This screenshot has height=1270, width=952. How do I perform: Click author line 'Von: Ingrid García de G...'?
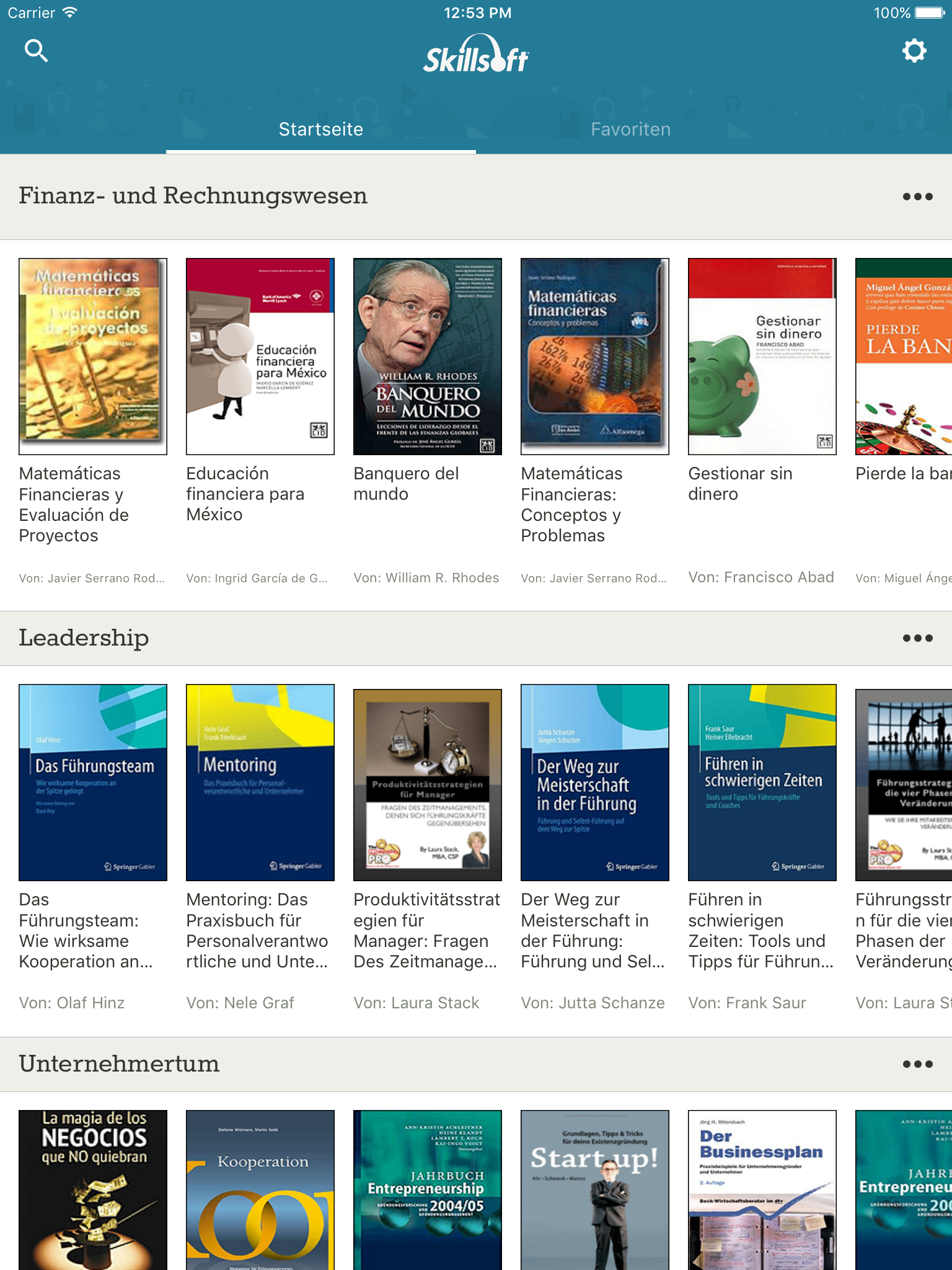coord(257,578)
